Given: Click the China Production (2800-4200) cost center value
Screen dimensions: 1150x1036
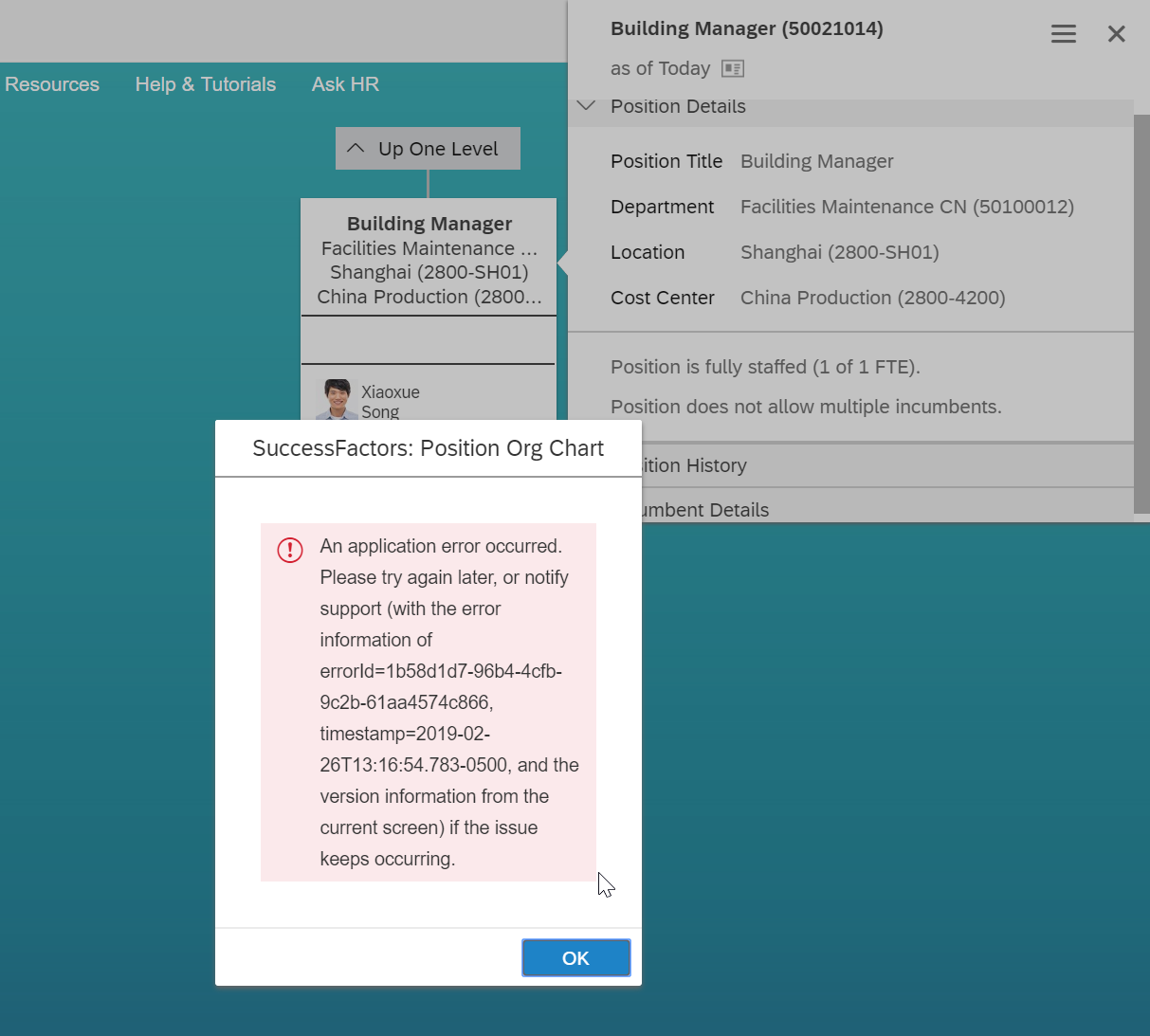Looking at the screenshot, I should (x=873, y=298).
